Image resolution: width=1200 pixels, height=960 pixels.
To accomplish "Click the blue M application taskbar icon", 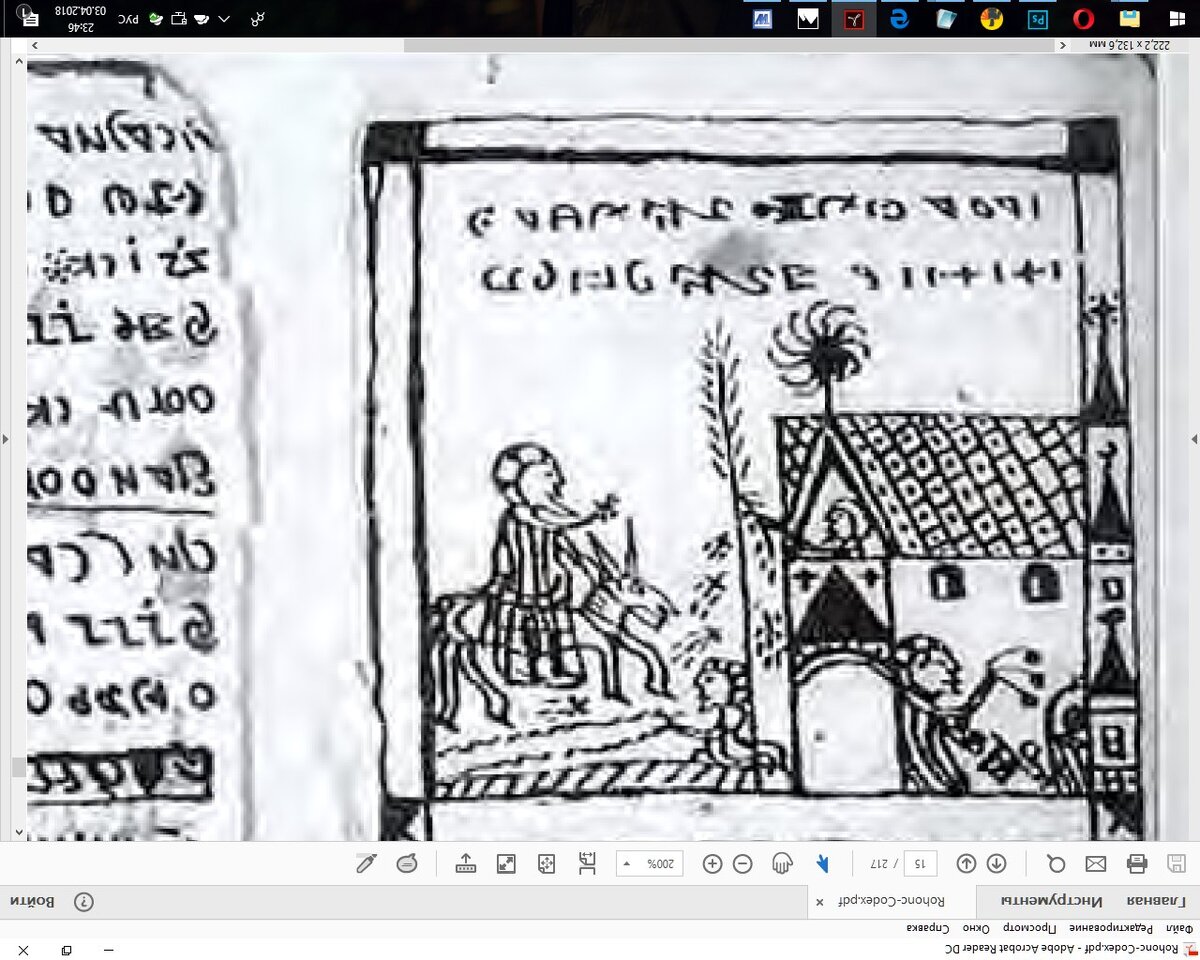I will [x=762, y=18].
